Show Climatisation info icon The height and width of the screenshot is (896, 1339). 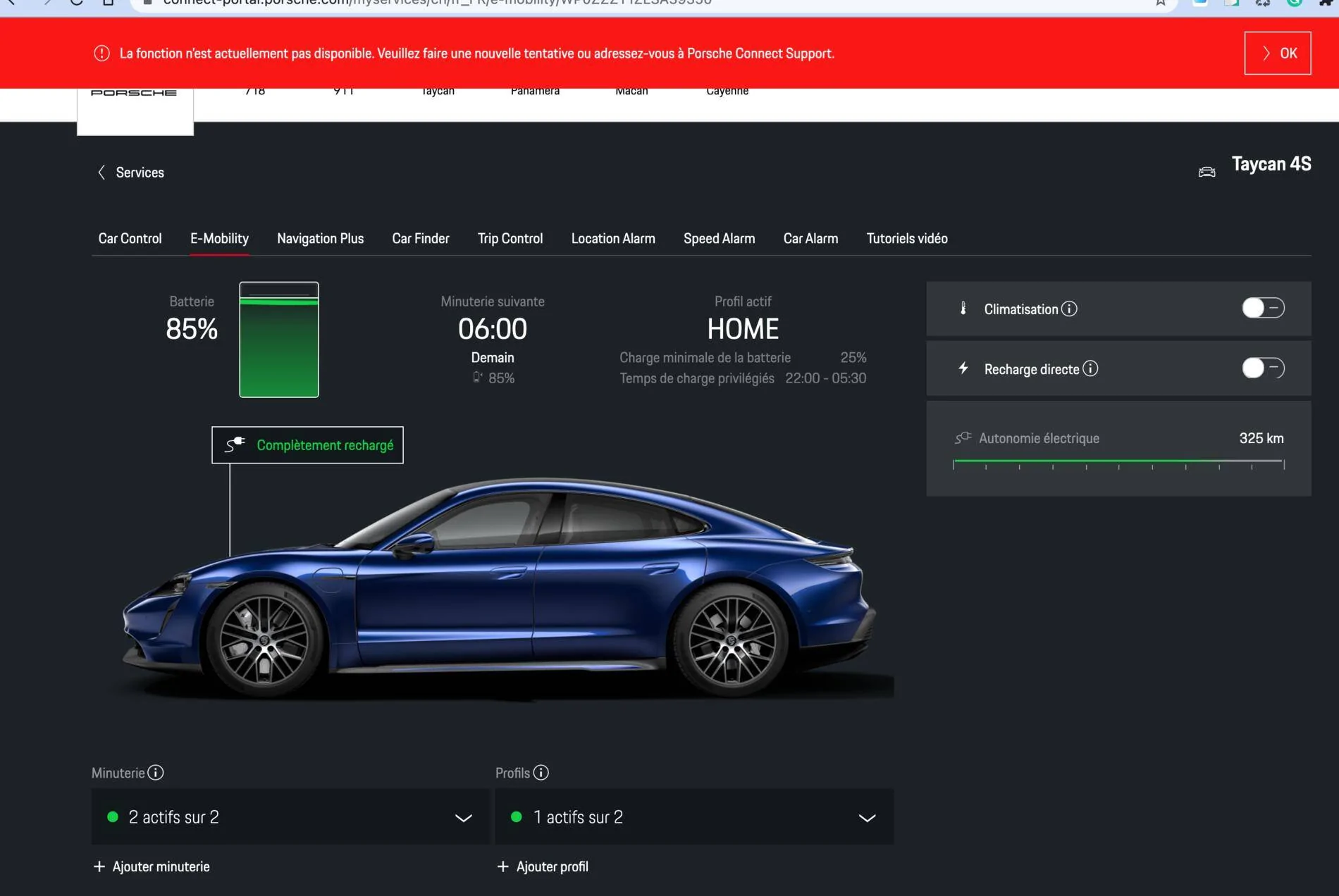tap(1069, 309)
